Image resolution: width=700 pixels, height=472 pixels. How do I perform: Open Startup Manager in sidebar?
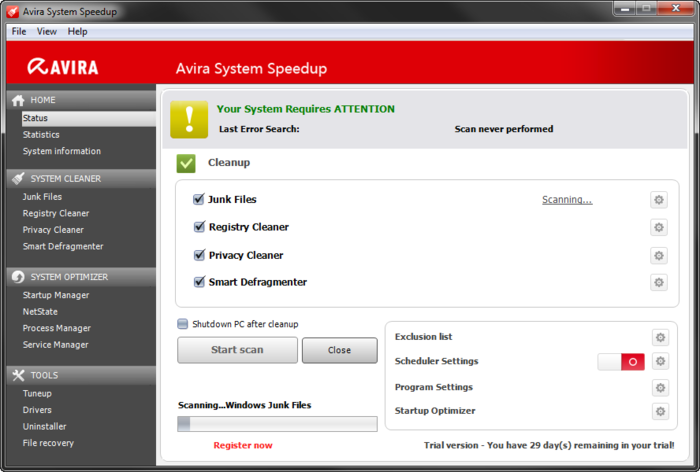point(56,295)
